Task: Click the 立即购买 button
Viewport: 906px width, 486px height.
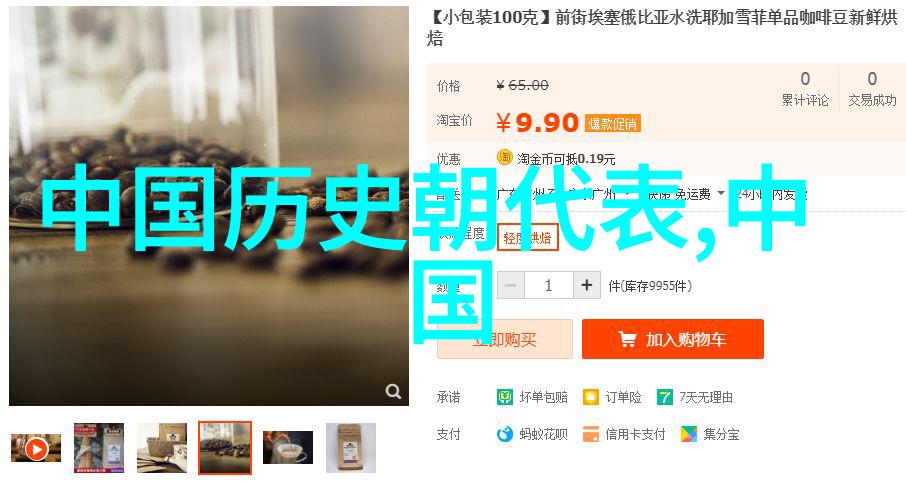Action: 505,339
